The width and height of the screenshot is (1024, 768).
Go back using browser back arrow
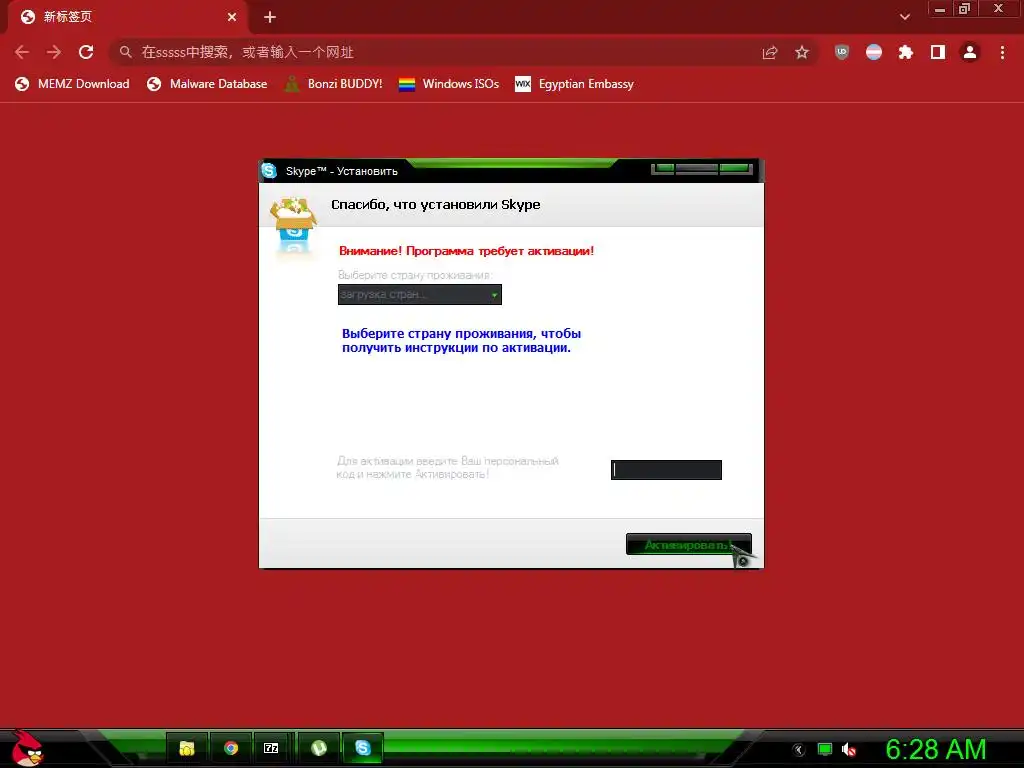click(22, 52)
